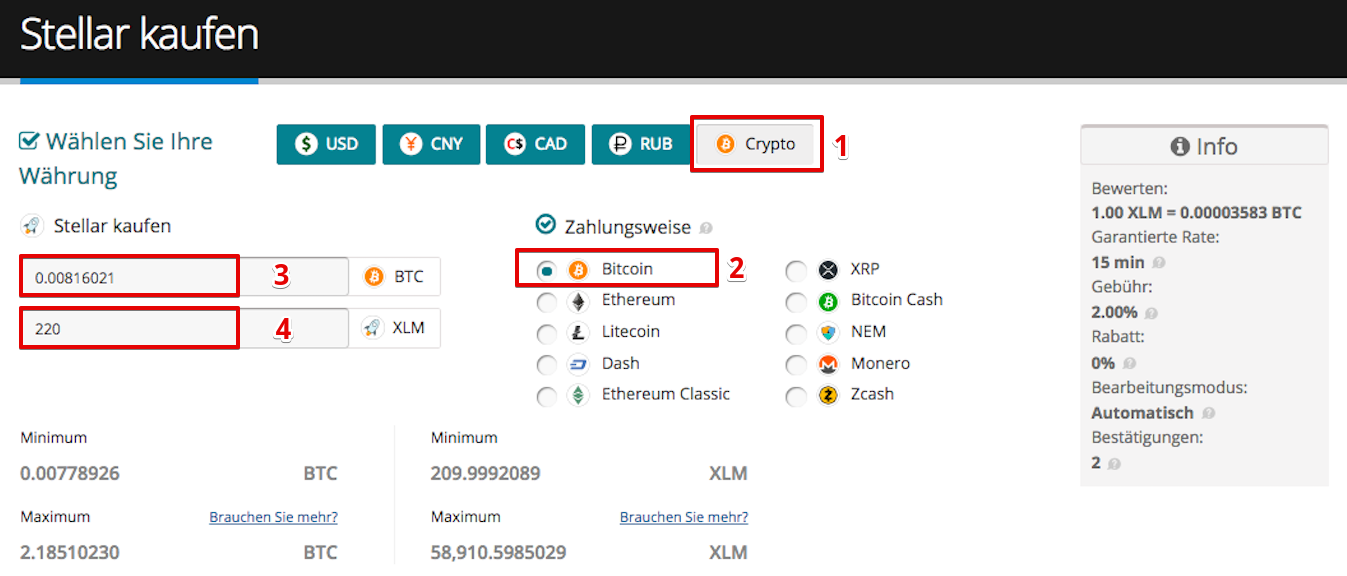Select the Ethereum payment radio button
The height and width of the screenshot is (576, 1347).
tap(547, 303)
